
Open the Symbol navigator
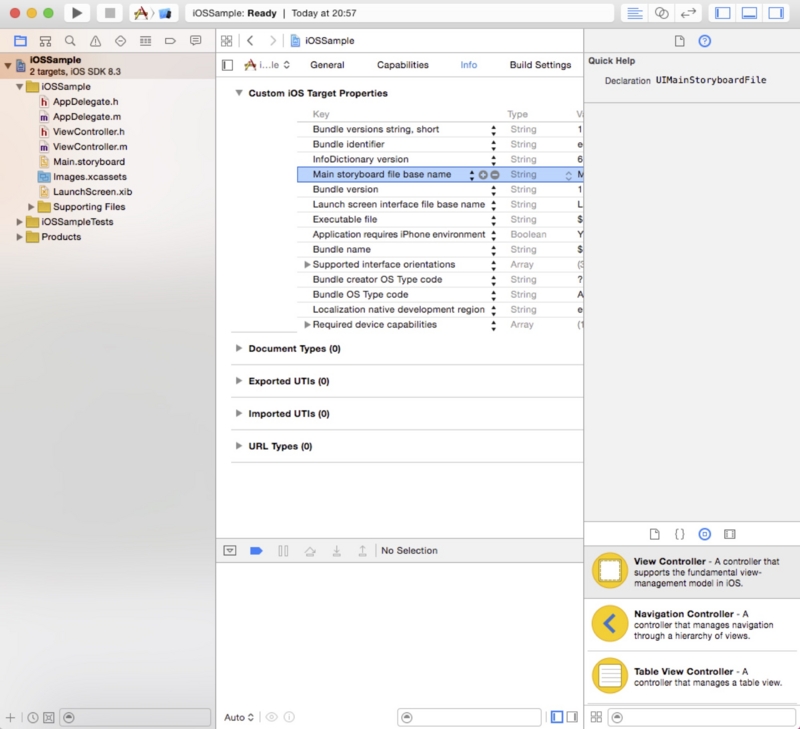click(45, 41)
